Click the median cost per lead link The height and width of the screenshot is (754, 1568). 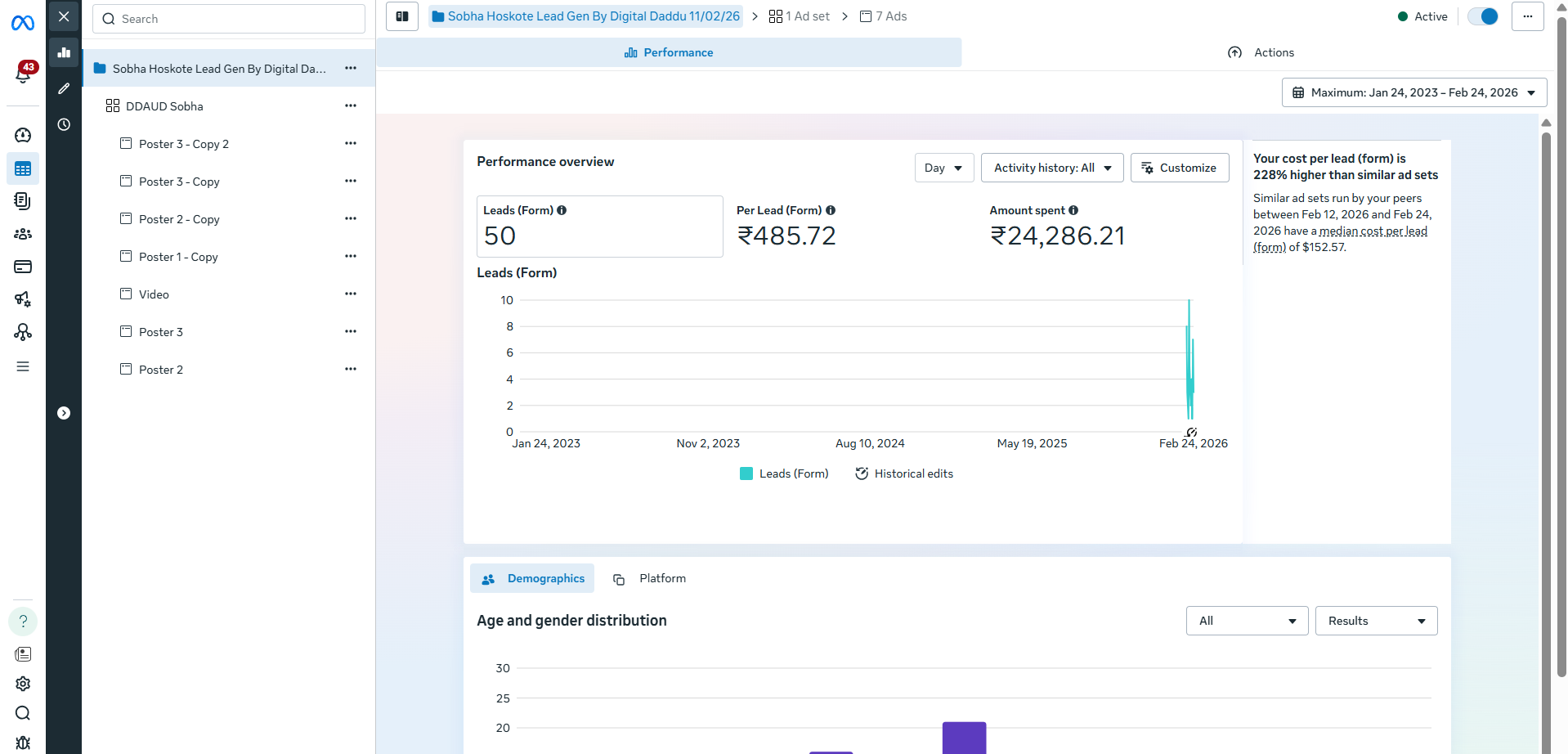(1373, 231)
